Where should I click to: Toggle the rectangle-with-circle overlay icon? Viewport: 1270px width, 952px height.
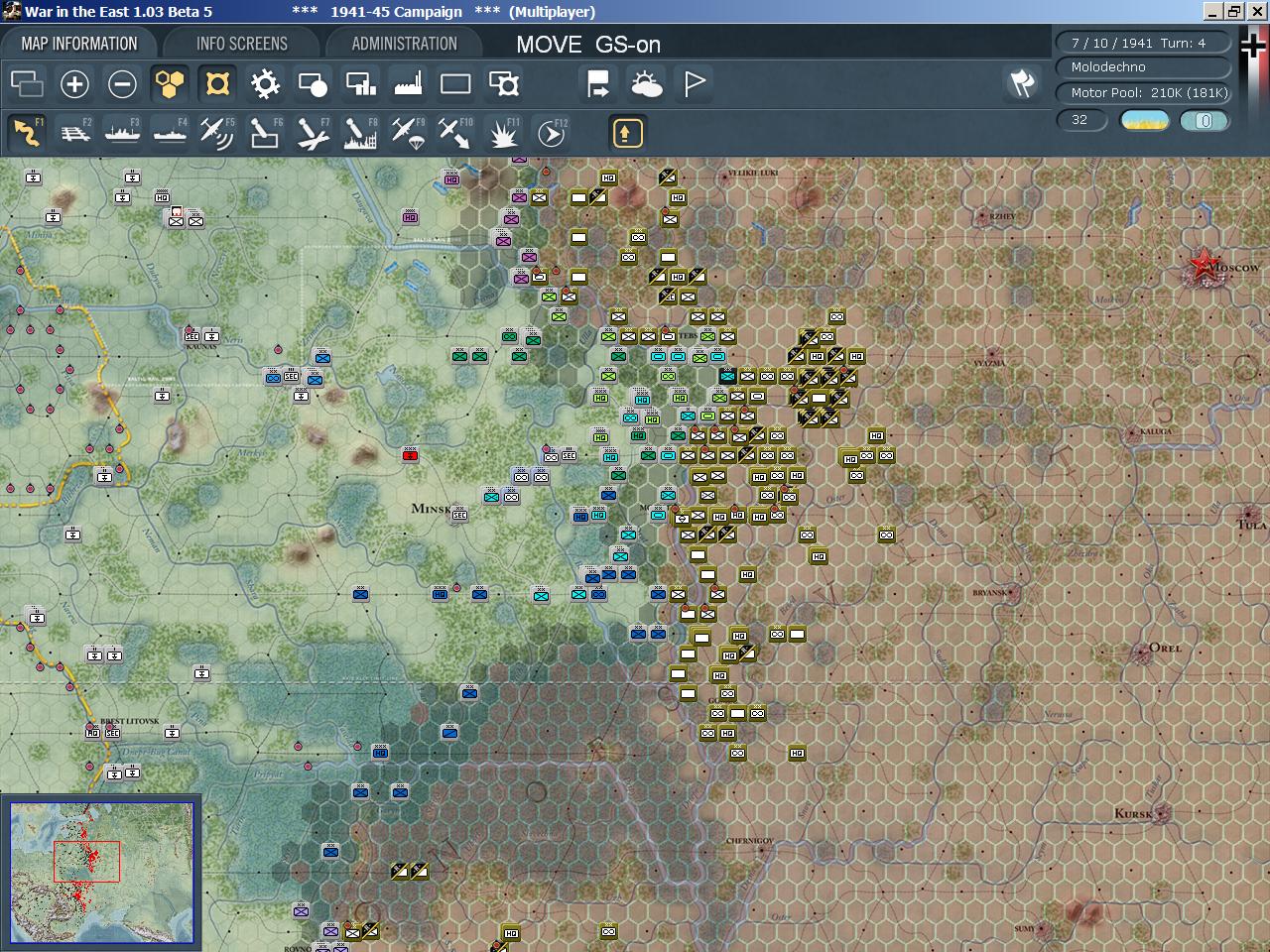click(x=313, y=84)
